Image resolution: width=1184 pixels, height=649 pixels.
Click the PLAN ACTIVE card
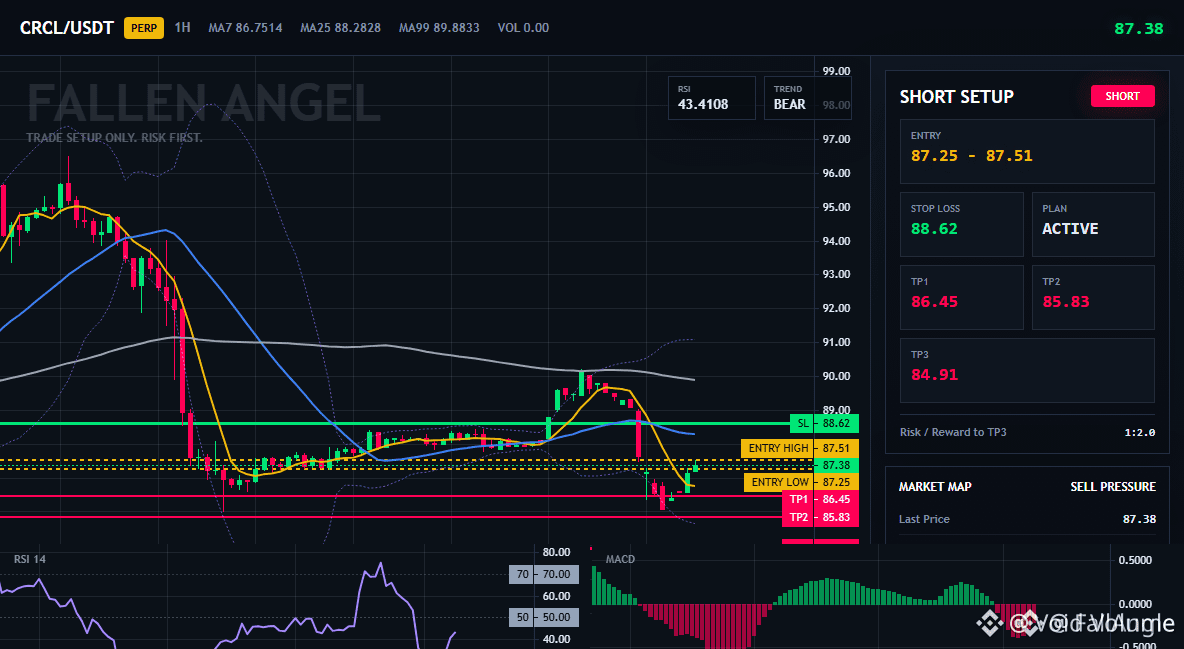click(1093, 224)
